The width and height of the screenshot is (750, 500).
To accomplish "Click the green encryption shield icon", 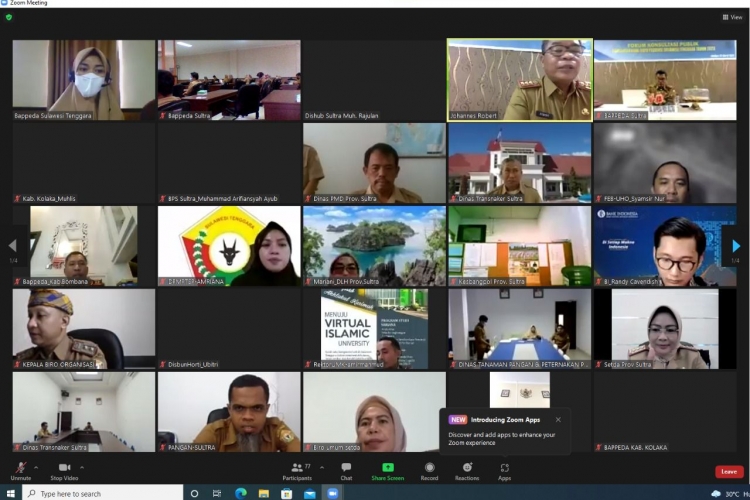I will 9,17.
